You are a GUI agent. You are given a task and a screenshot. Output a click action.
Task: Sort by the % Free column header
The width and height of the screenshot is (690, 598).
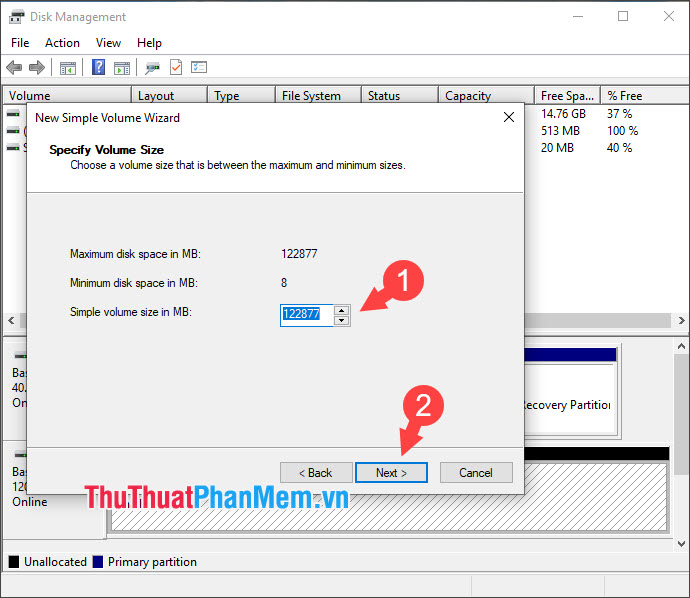point(645,95)
